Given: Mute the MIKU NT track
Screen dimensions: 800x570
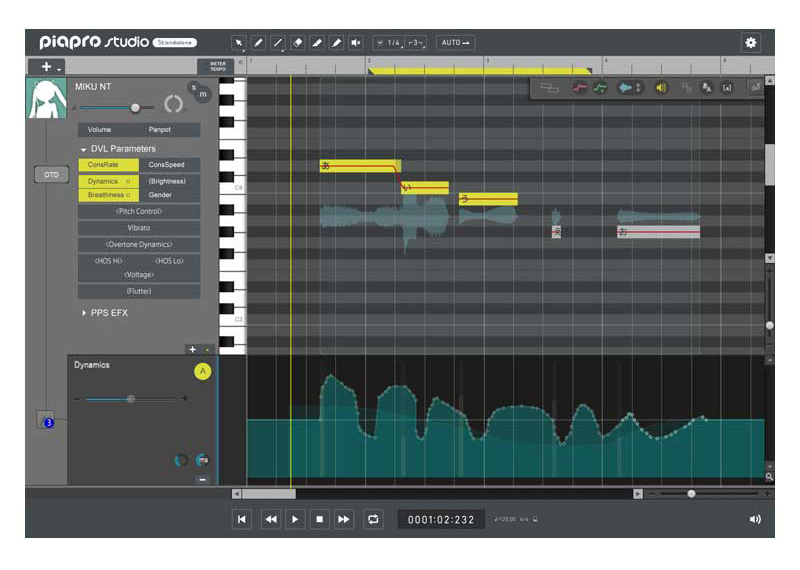Looking at the screenshot, I should tap(203, 94).
